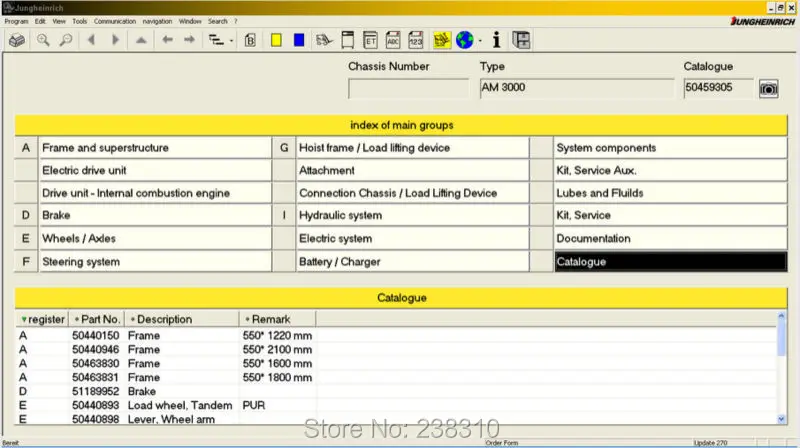Select Electric drive unit group
Viewport: 800px width, 448px height.
point(155,170)
